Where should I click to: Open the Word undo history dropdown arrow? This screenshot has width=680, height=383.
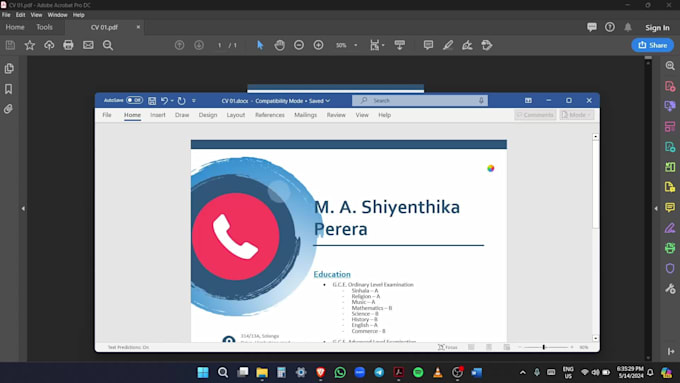coord(172,101)
